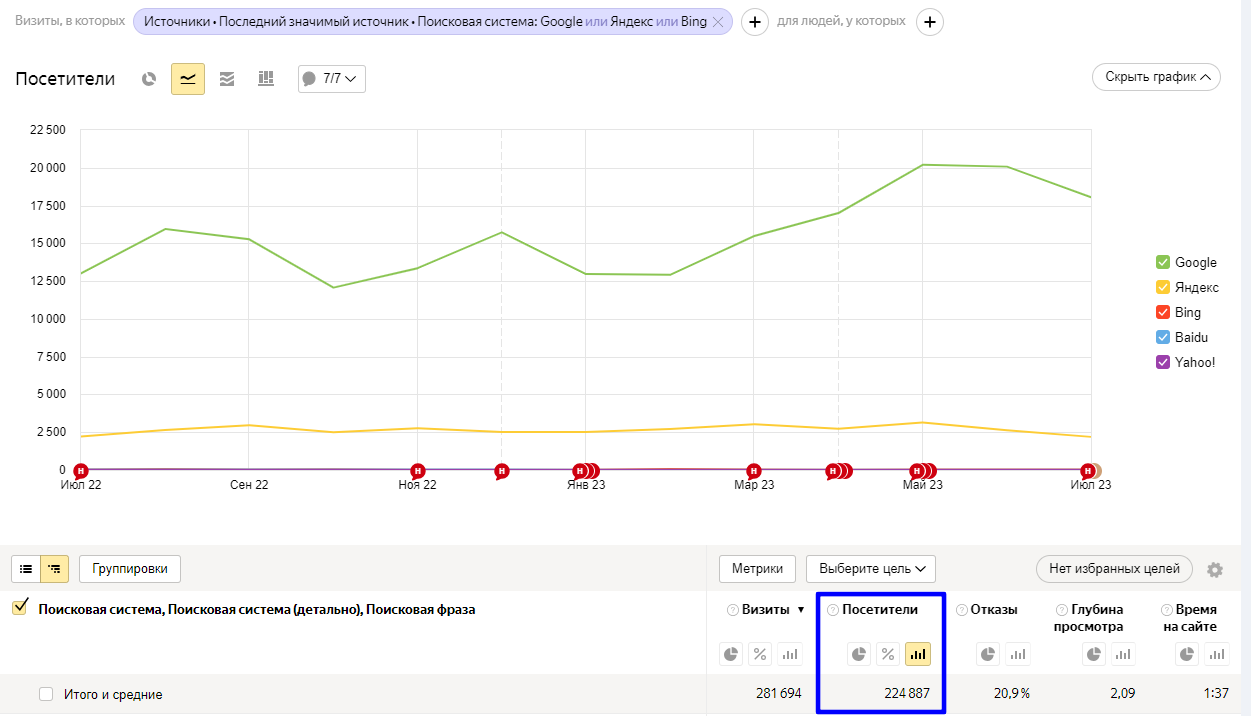Switch to bar column chart icon
The image size is (1251, 716).
click(266, 79)
